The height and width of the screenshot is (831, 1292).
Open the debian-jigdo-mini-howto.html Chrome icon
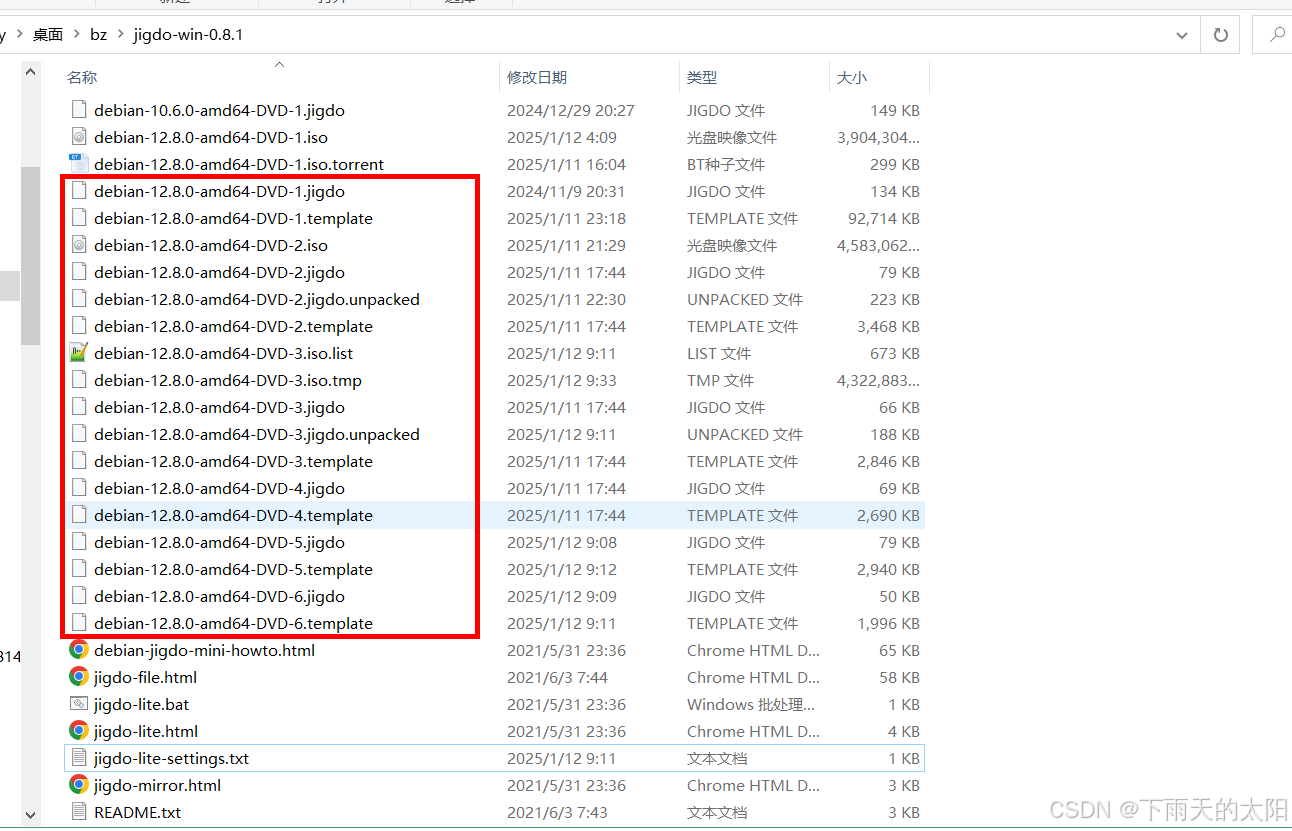(x=79, y=650)
